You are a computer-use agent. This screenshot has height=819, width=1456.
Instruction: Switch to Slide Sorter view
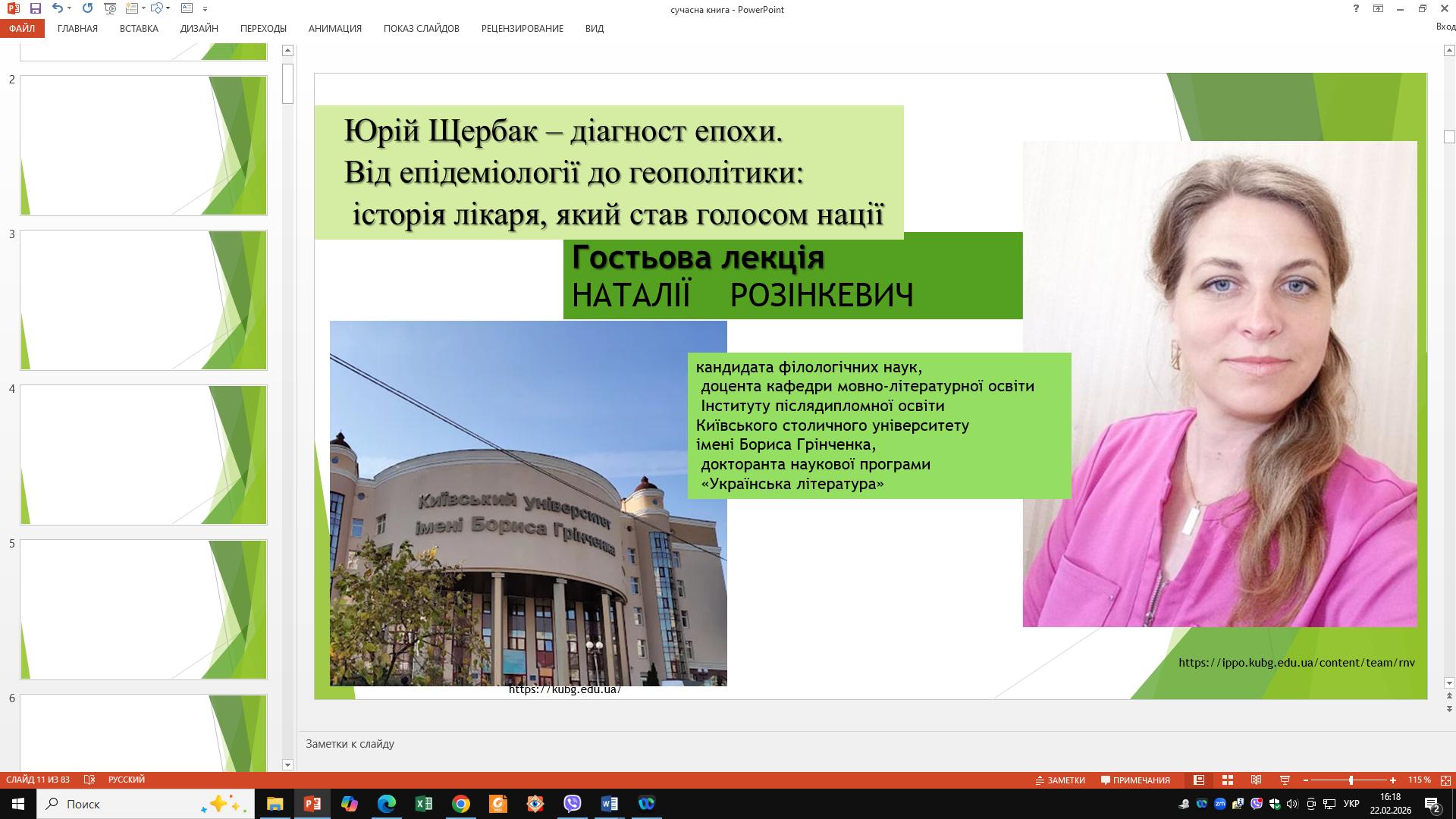(1228, 780)
